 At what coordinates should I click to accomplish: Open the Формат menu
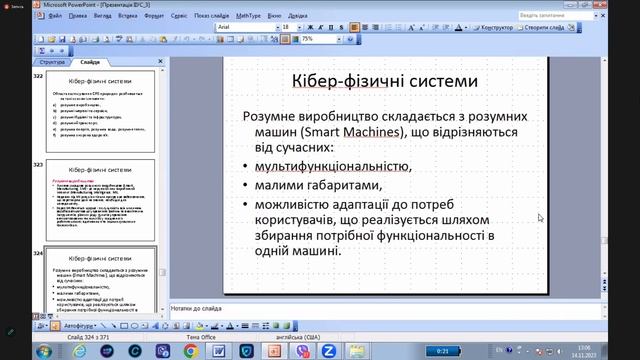pyautogui.click(x=154, y=16)
